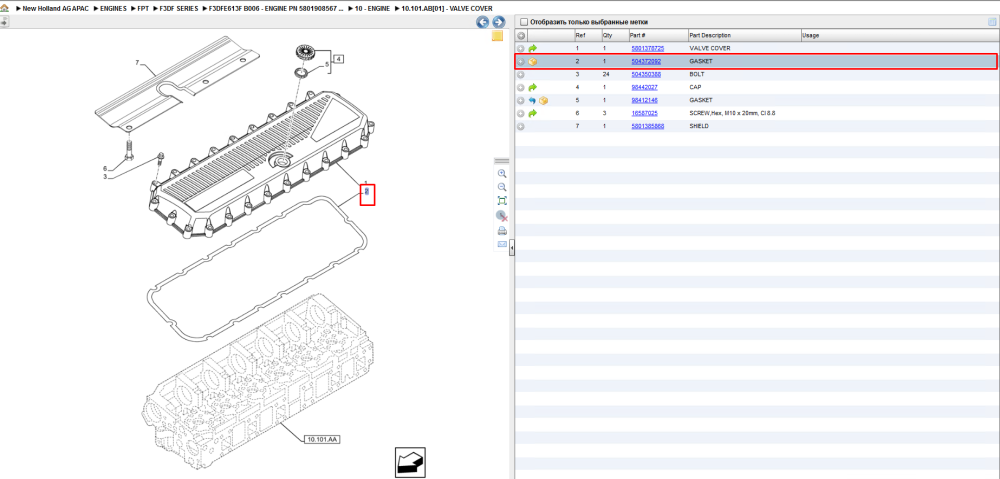
Task: Open the yellow sticky note icon
Action: coord(497,36)
